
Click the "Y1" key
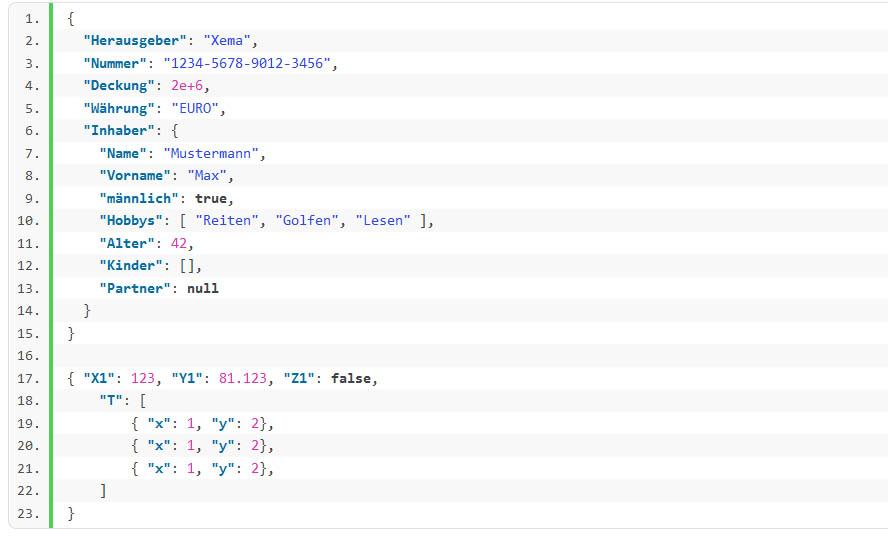(187, 378)
